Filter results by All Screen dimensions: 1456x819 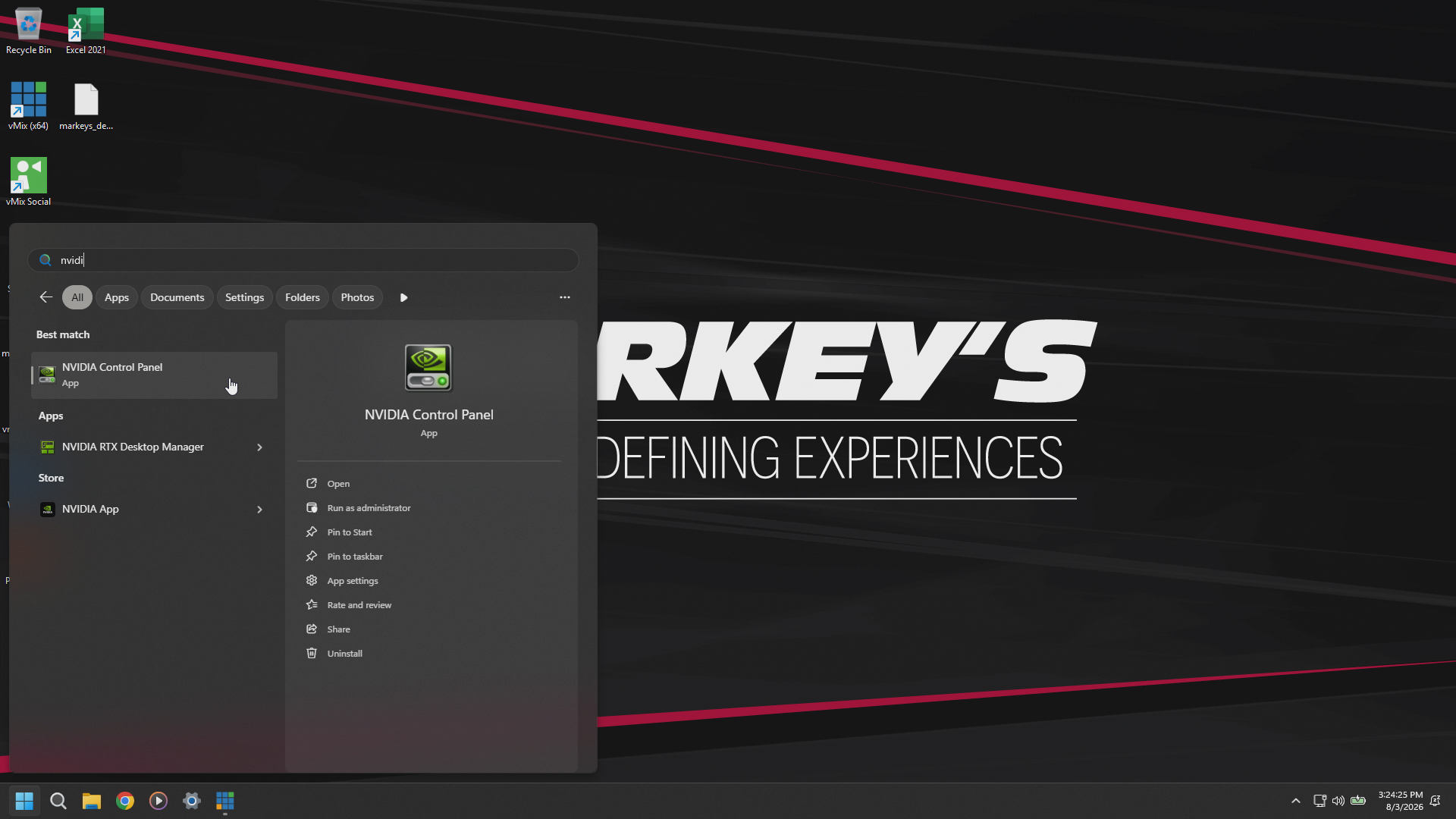77,297
